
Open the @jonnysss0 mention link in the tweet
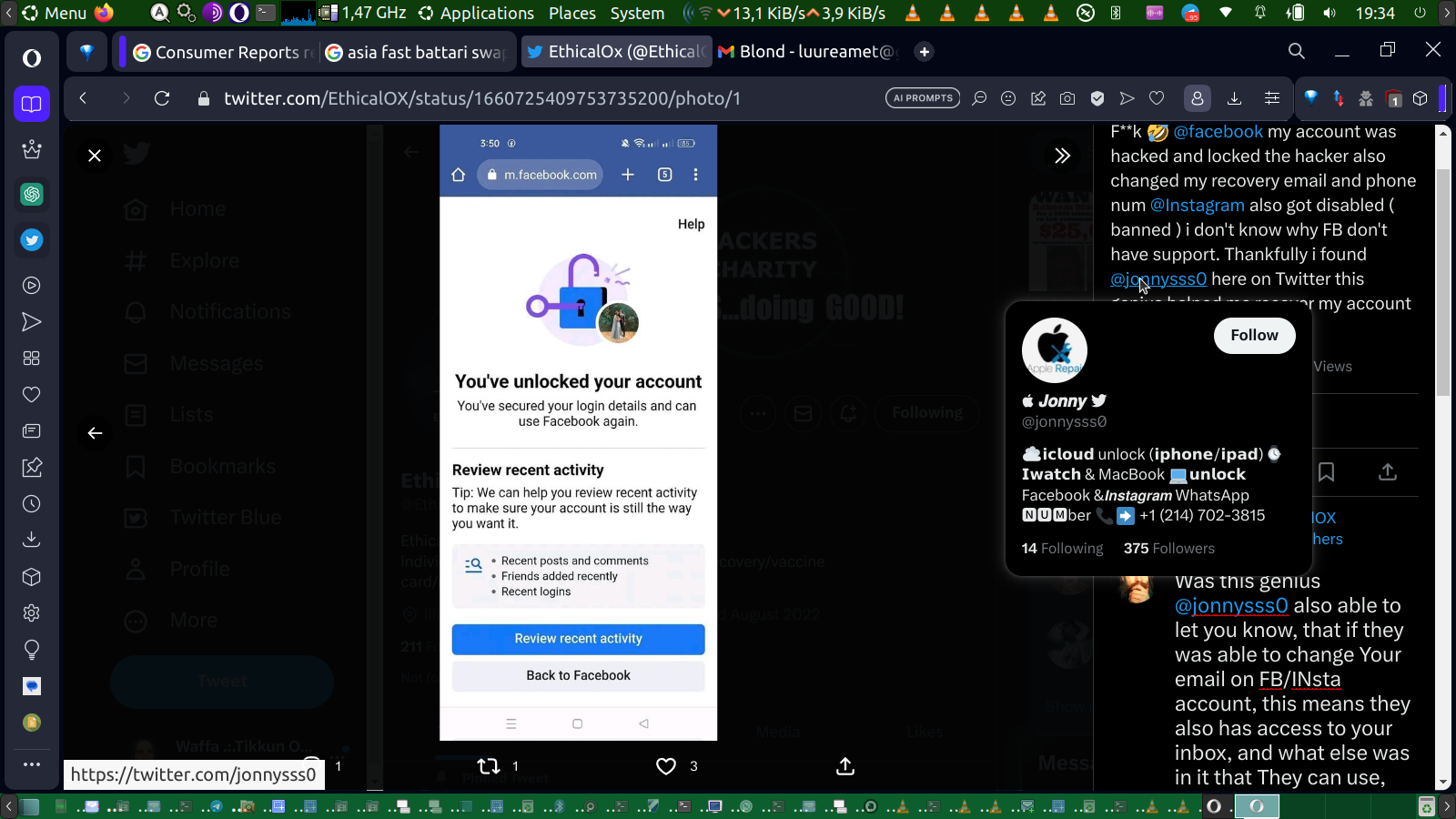click(1158, 279)
